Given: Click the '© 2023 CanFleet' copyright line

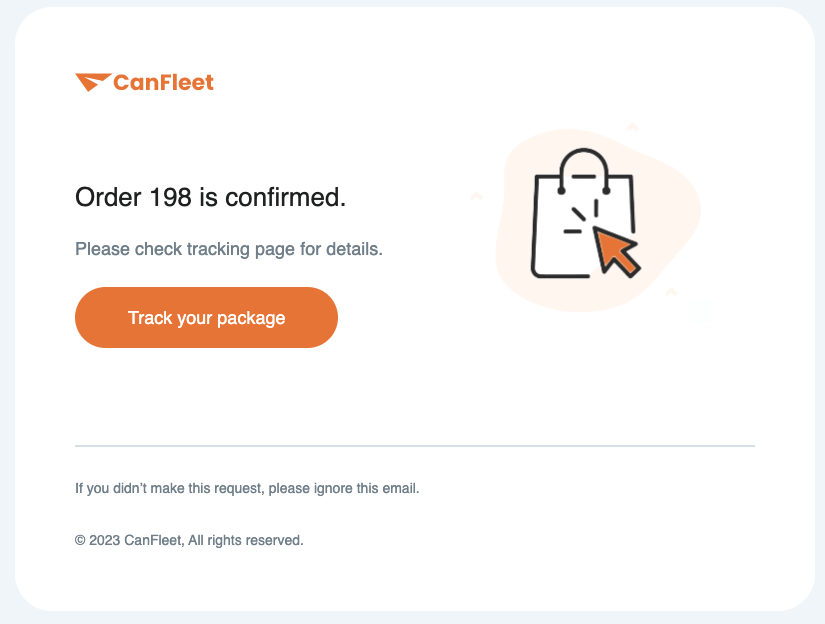Looking at the screenshot, I should pyautogui.click(x=129, y=540).
